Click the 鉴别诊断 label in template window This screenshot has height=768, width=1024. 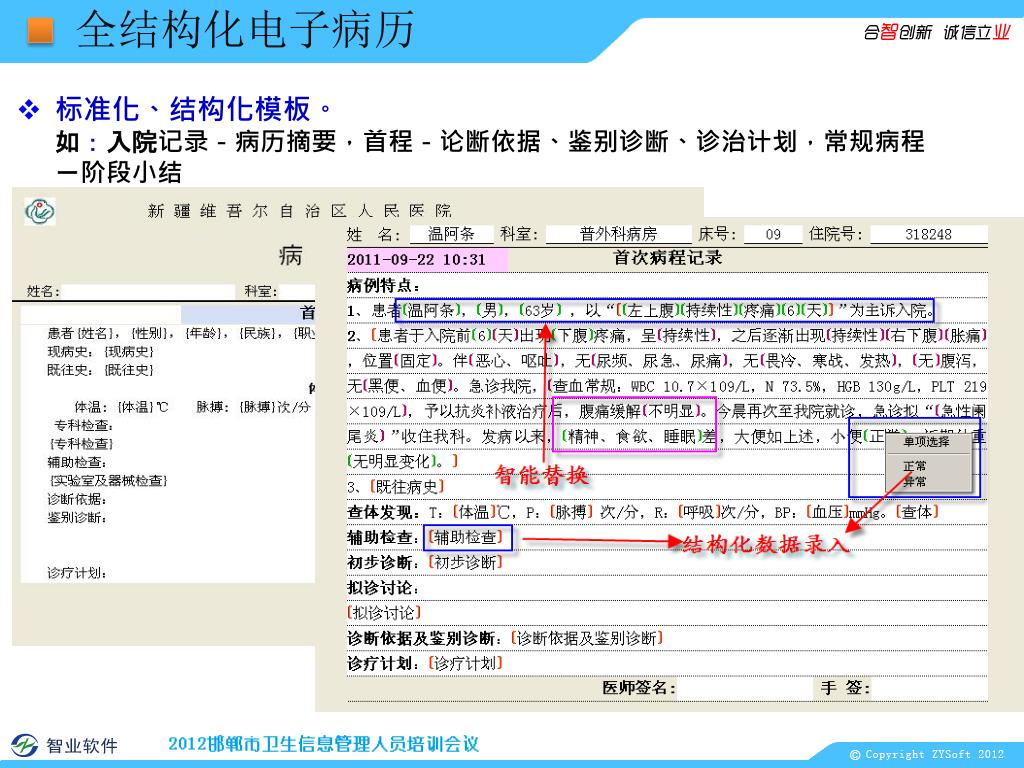click(x=76, y=518)
